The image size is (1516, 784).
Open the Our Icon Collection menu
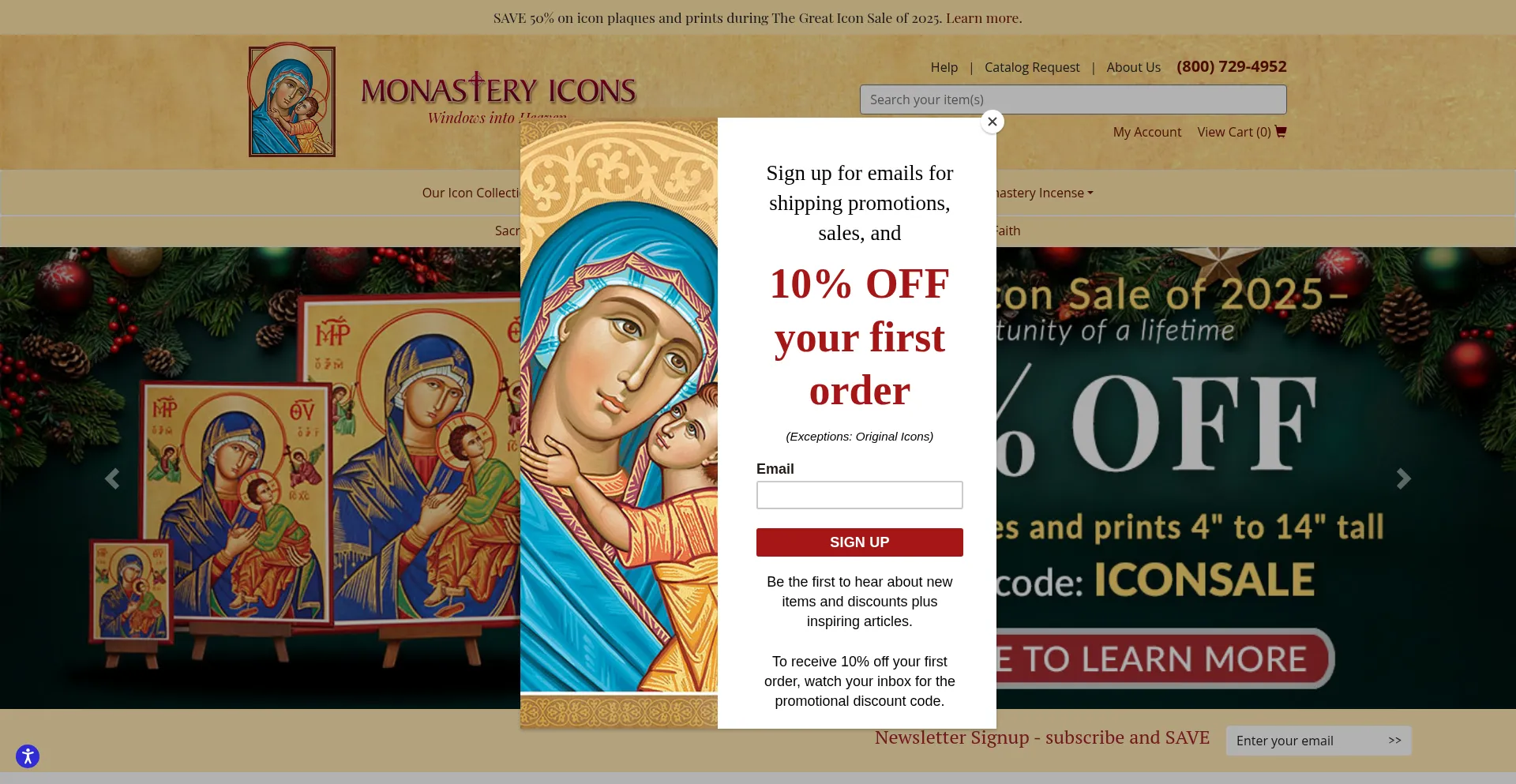[471, 193]
